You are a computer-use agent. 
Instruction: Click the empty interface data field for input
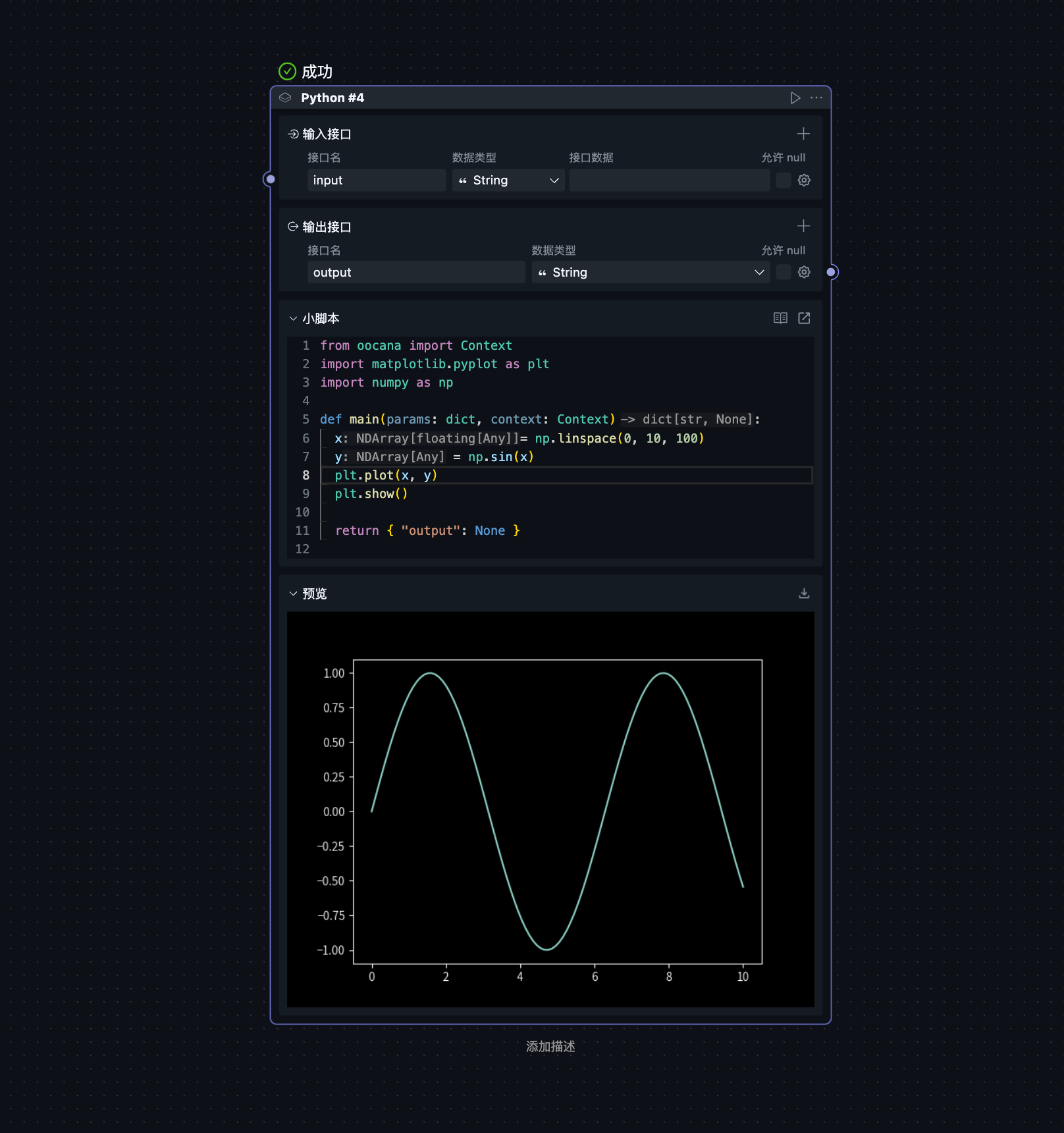click(670, 180)
